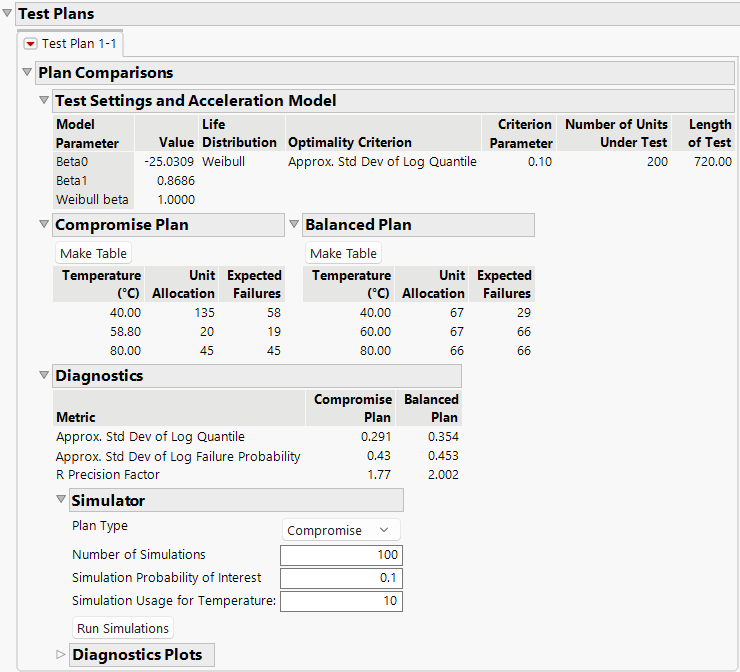The height and width of the screenshot is (672, 740).
Task: Collapse the Simulator section
Action: pos(61,499)
